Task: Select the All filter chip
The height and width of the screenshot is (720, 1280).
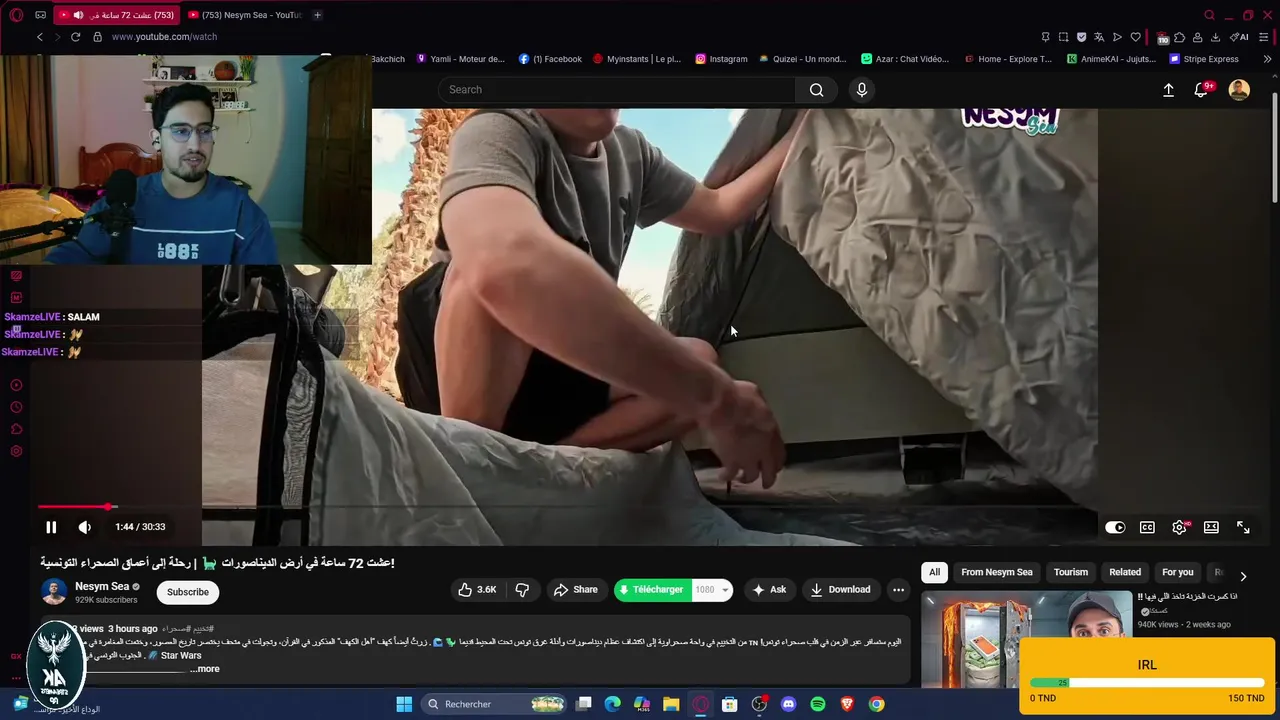Action: point(934,572)
